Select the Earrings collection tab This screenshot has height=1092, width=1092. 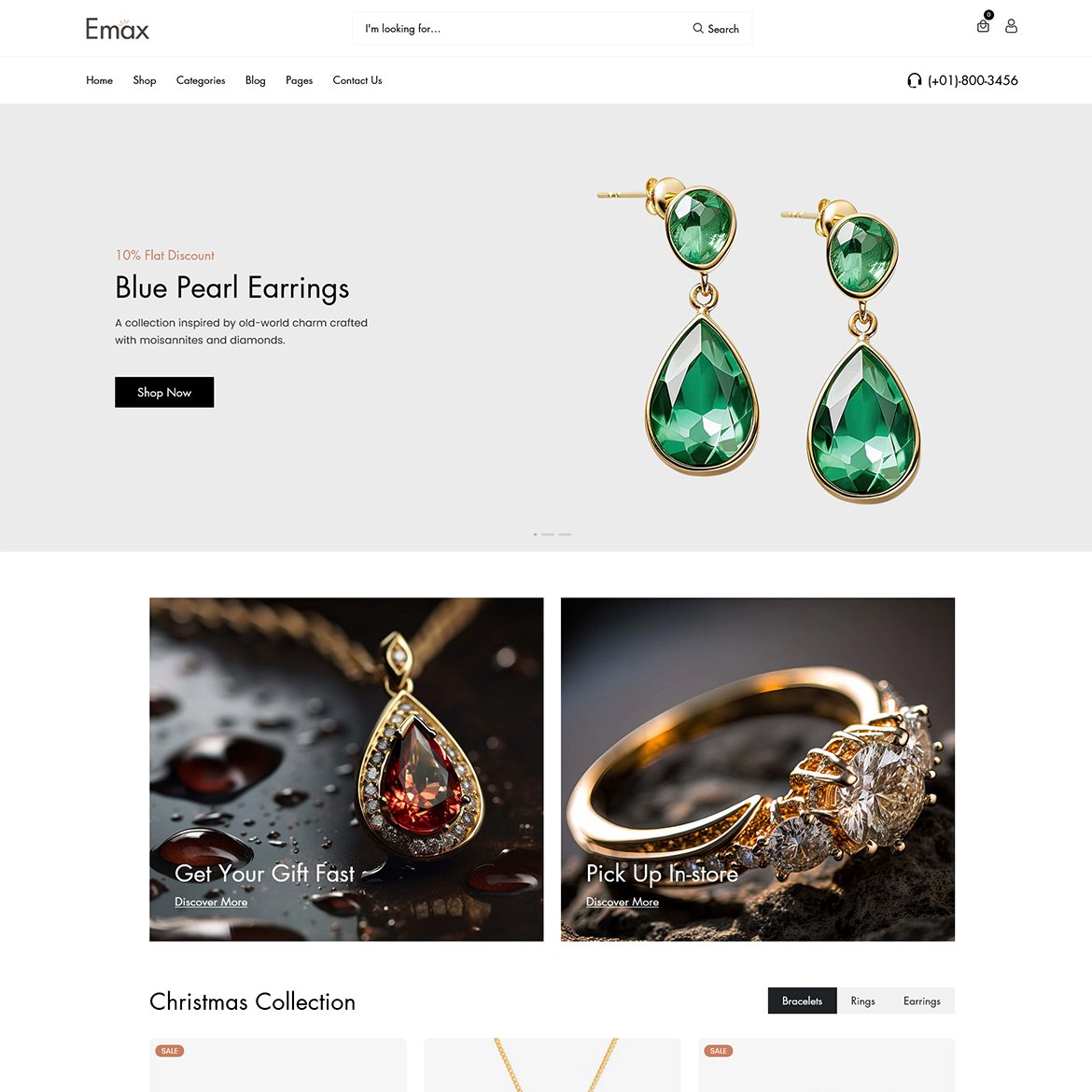coord(921,1001)
